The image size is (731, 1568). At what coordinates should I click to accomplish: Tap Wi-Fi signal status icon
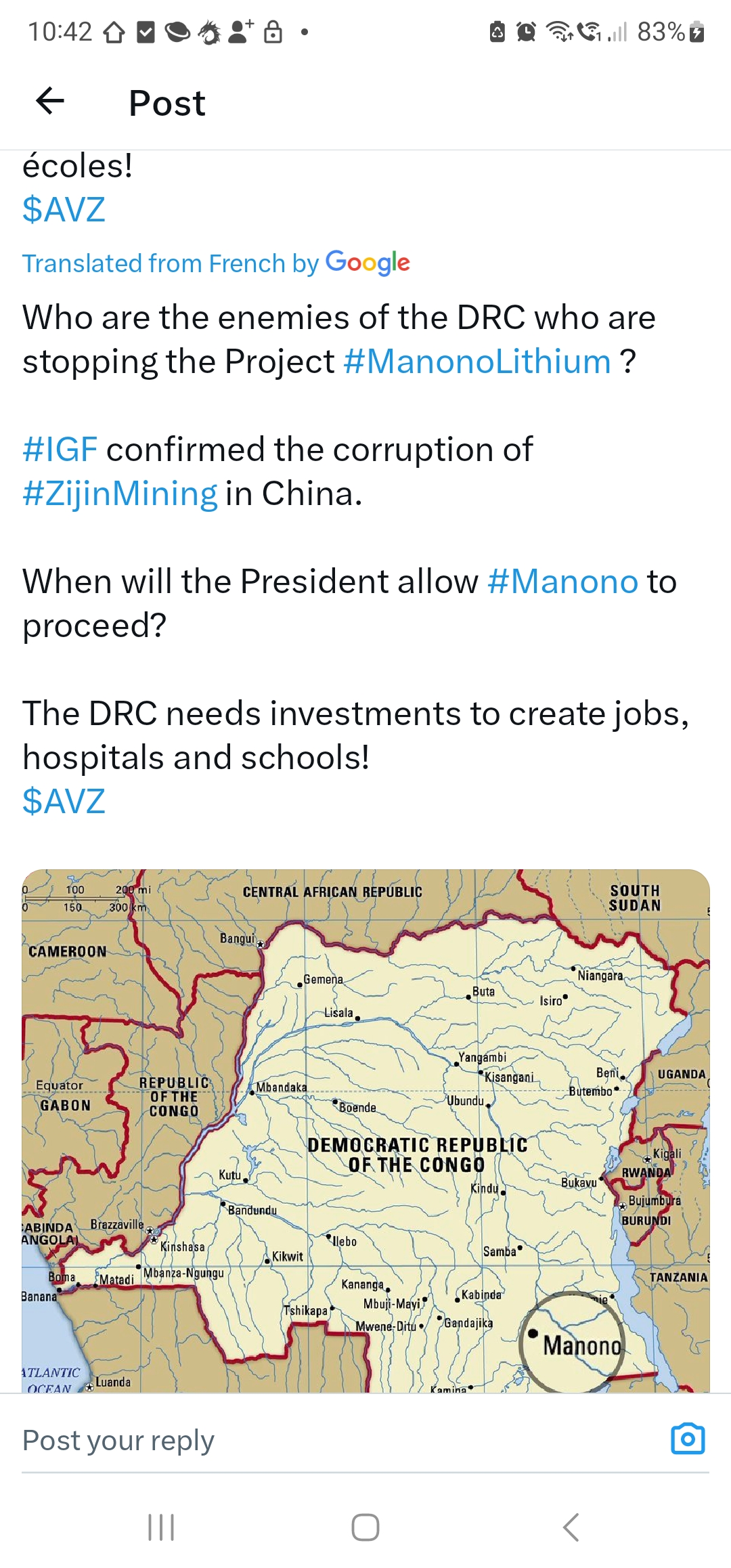pos(559,32)
